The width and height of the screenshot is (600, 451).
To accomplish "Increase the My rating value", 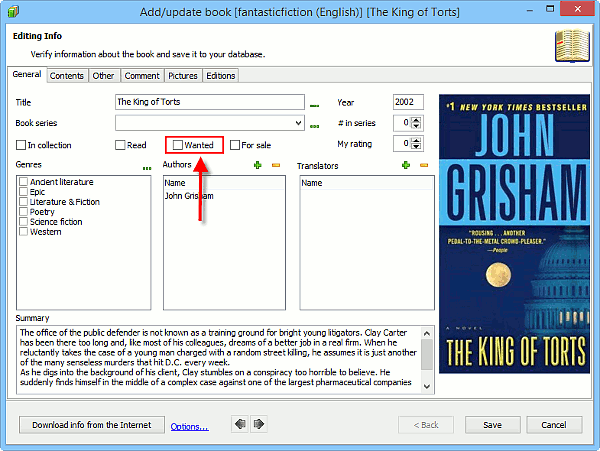I will coord(416,140).
